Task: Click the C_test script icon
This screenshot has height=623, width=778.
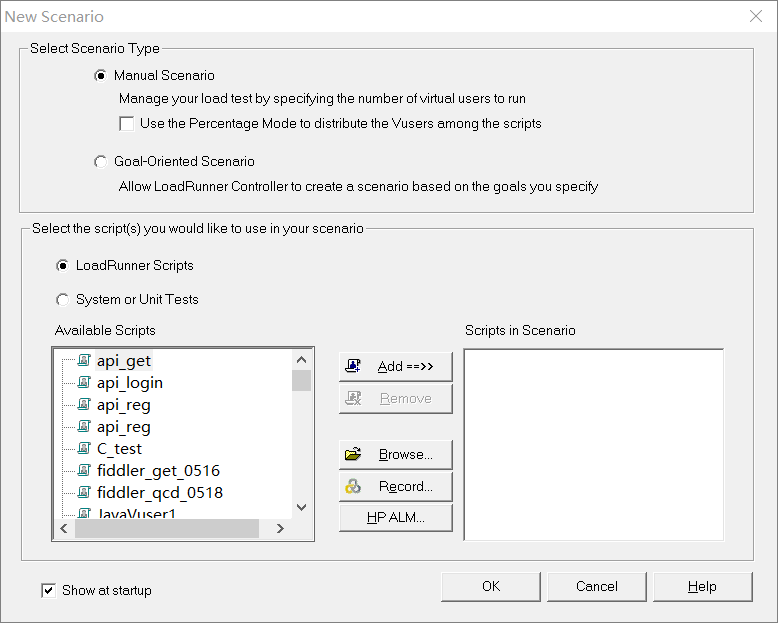Action: pos(84,449)
